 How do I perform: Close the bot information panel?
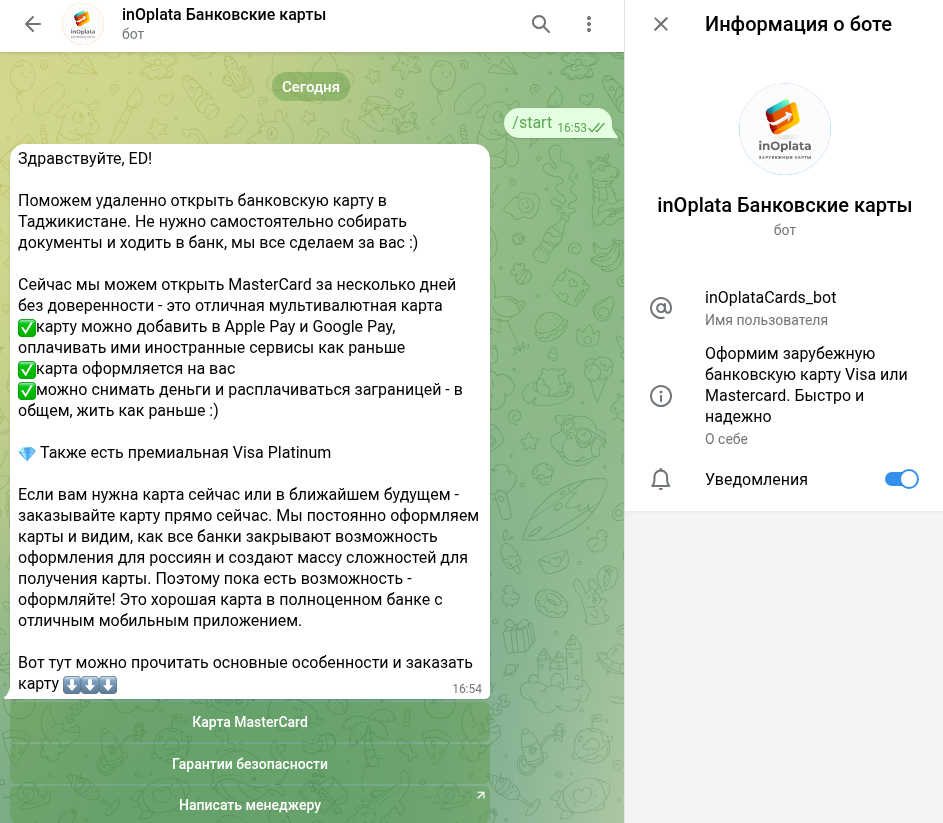point(660,25)
